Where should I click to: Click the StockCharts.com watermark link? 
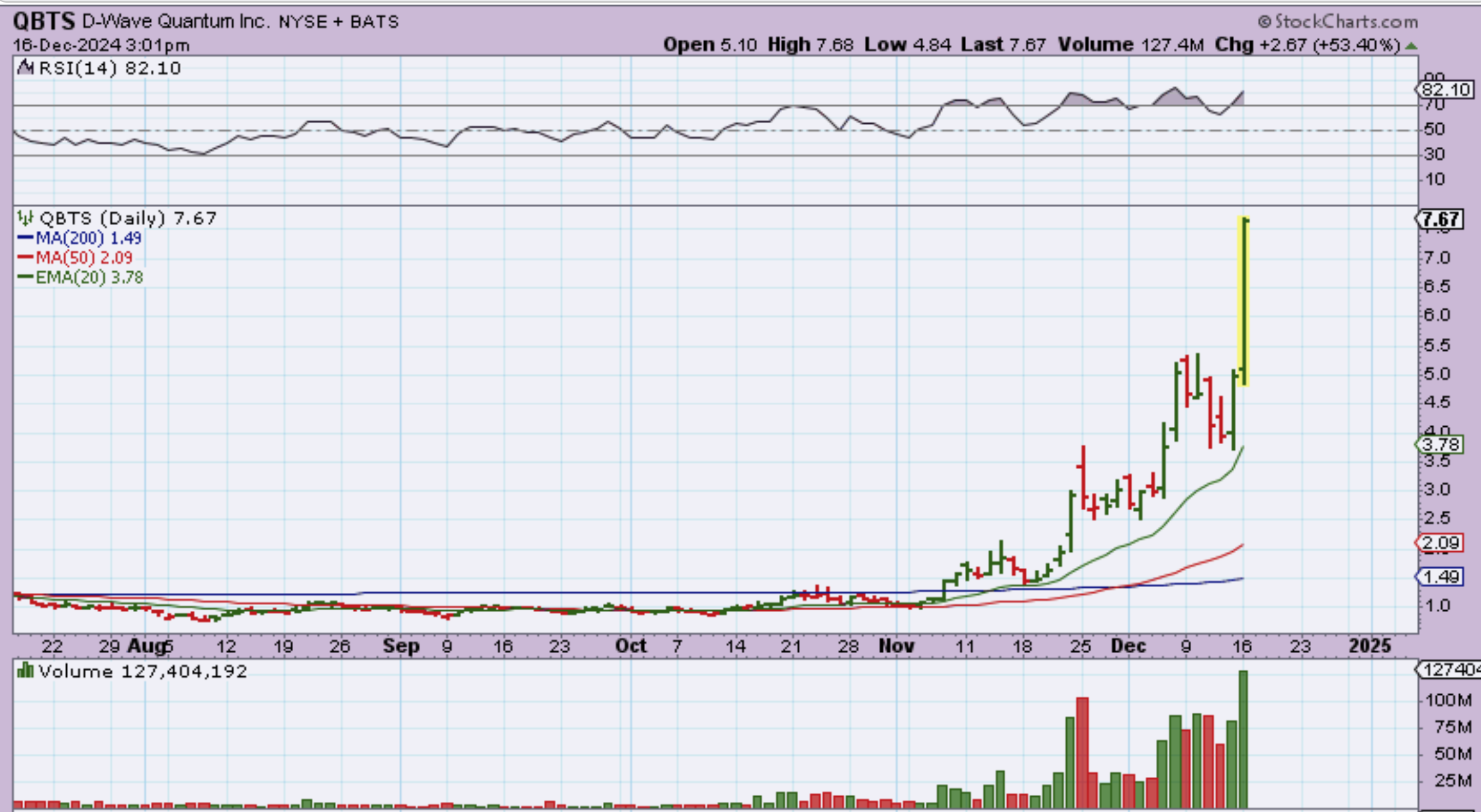click(x=1337, y=22)
